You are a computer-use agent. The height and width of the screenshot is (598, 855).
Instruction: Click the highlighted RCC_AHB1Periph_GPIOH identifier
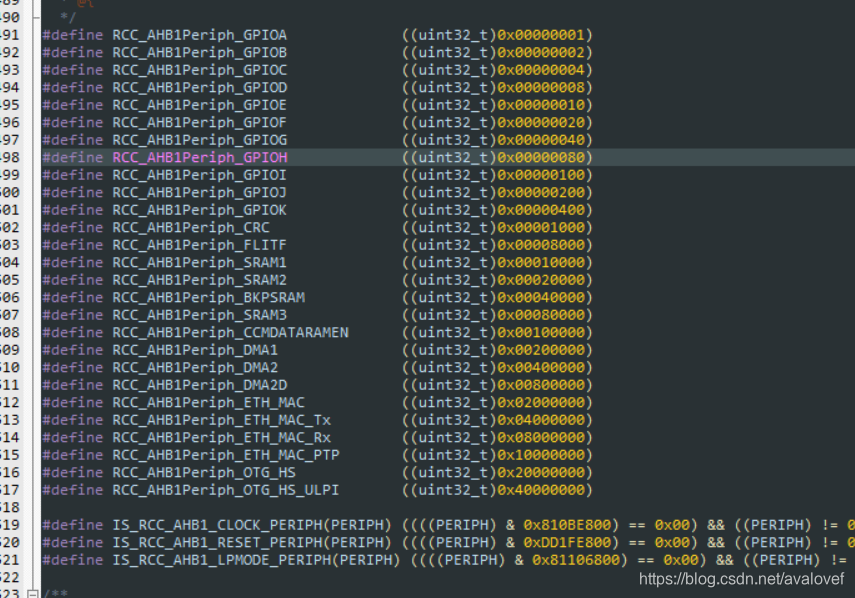click(200, 158)
